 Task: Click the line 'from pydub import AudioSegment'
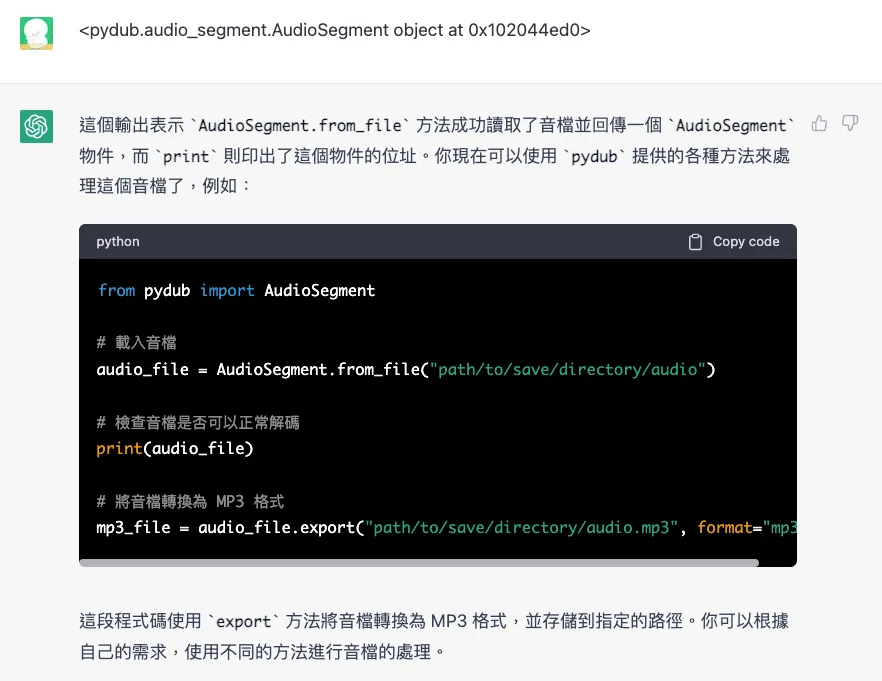click(x=236, y=290)
